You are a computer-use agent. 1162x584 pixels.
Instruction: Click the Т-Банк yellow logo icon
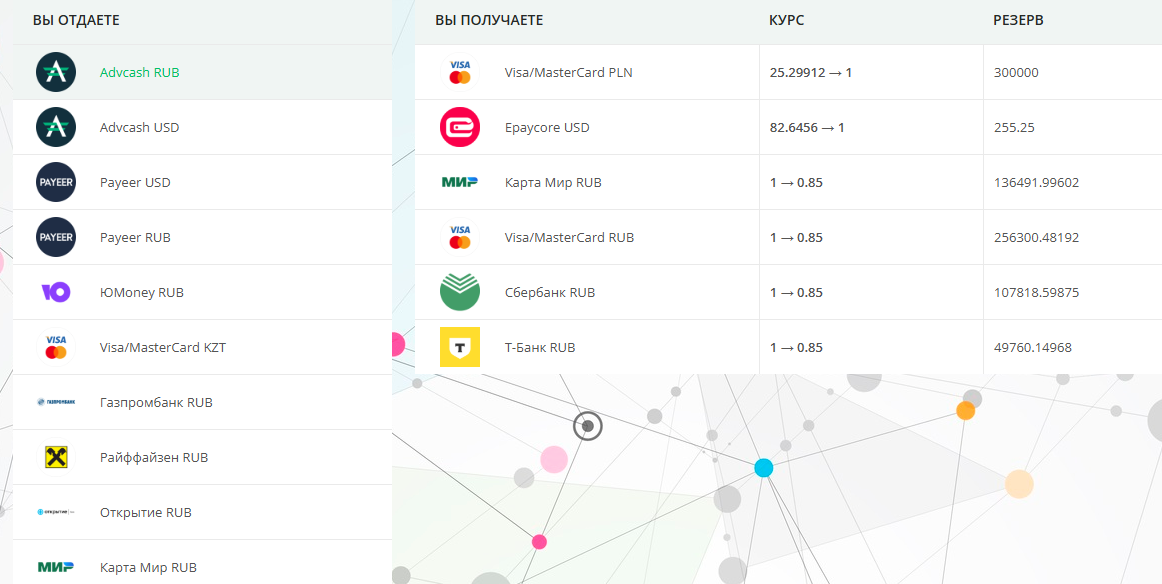459,347
